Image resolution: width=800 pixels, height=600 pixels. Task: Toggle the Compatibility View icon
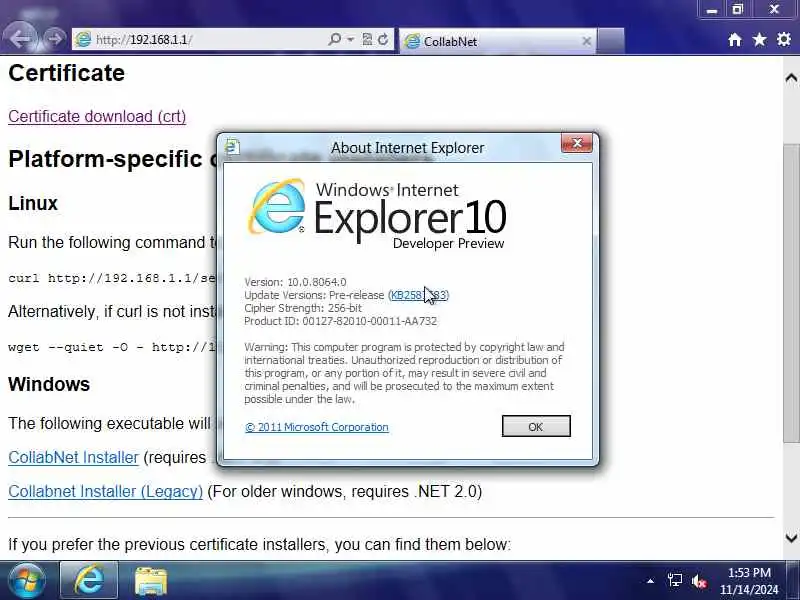(x=367, y=39)
